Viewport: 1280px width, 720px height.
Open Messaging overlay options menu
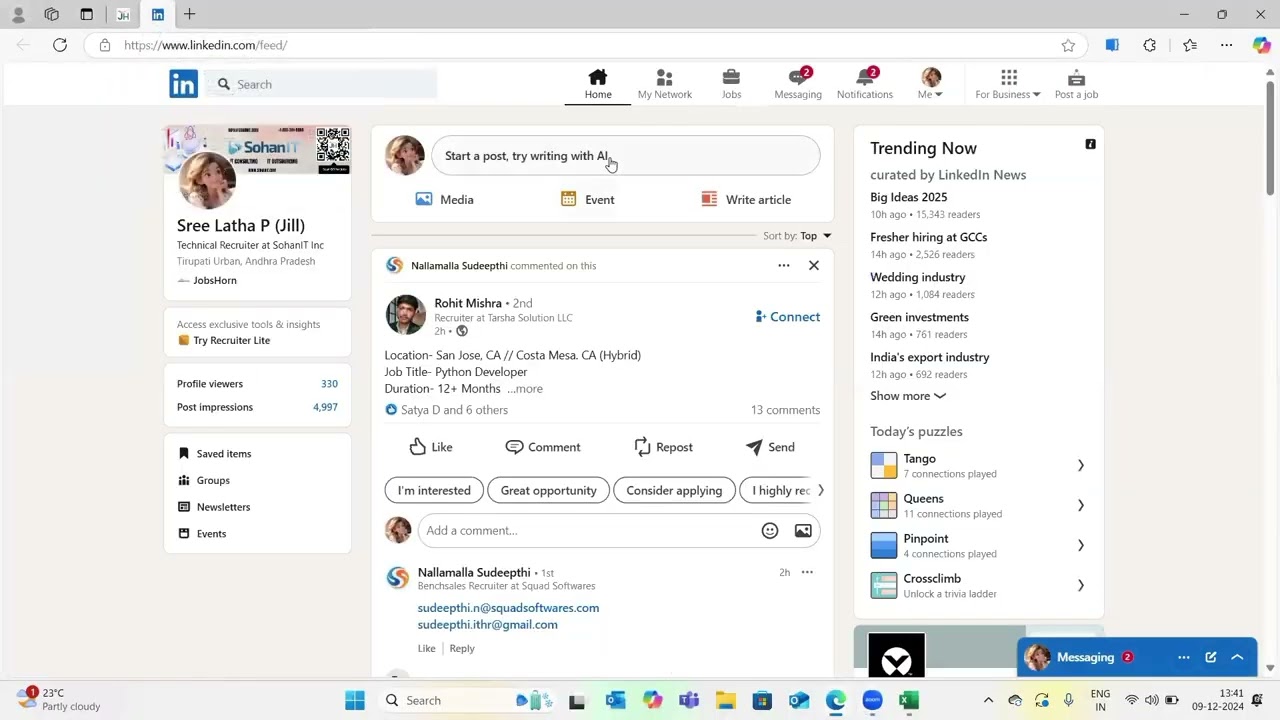coord(1183,657)
